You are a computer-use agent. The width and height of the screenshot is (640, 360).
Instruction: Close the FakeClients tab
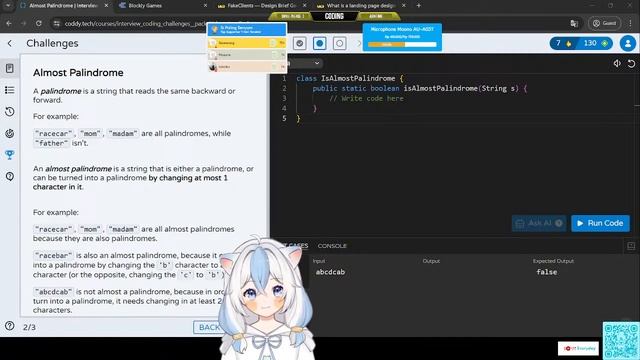[304, 6]
